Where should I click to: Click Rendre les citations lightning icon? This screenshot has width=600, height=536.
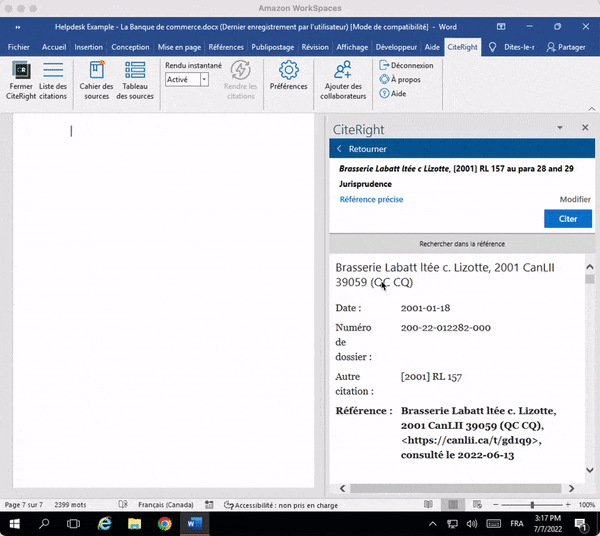tap(241, 70)
